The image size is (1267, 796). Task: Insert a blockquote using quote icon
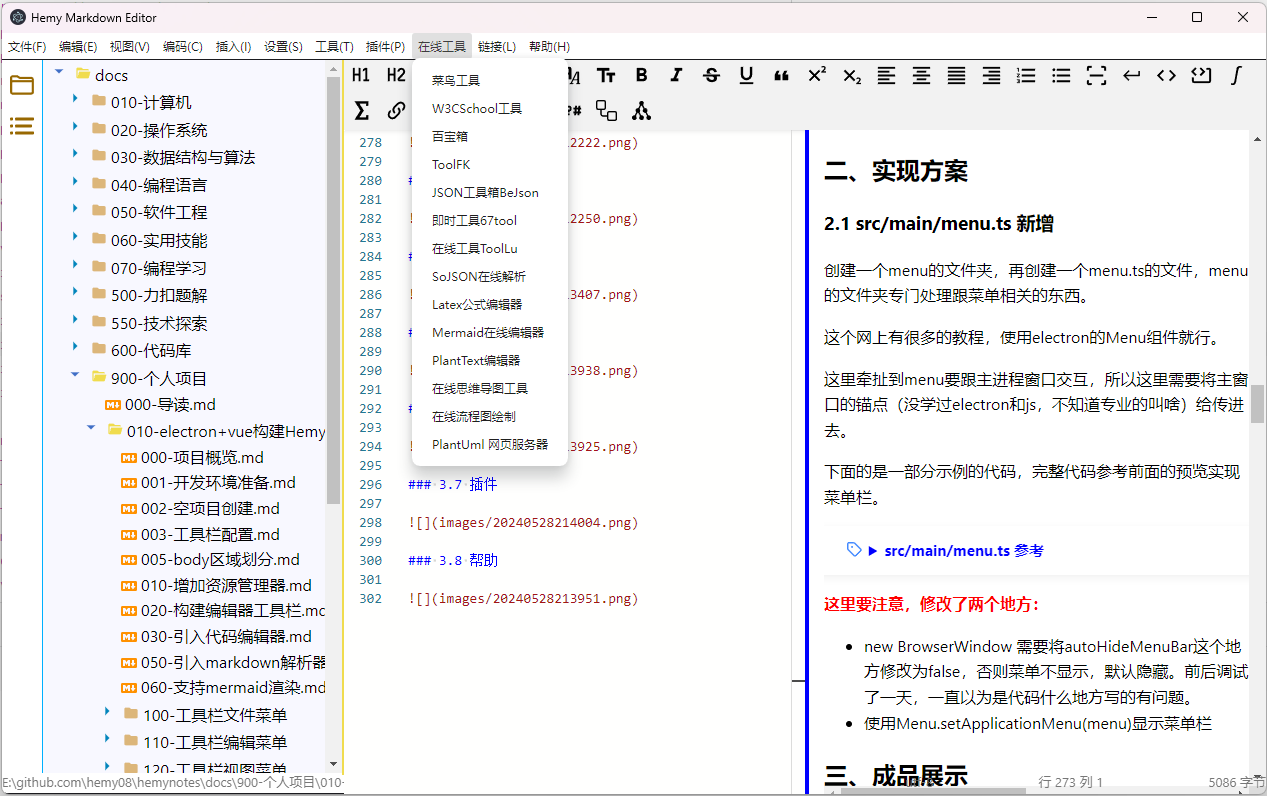coord(781,75)
